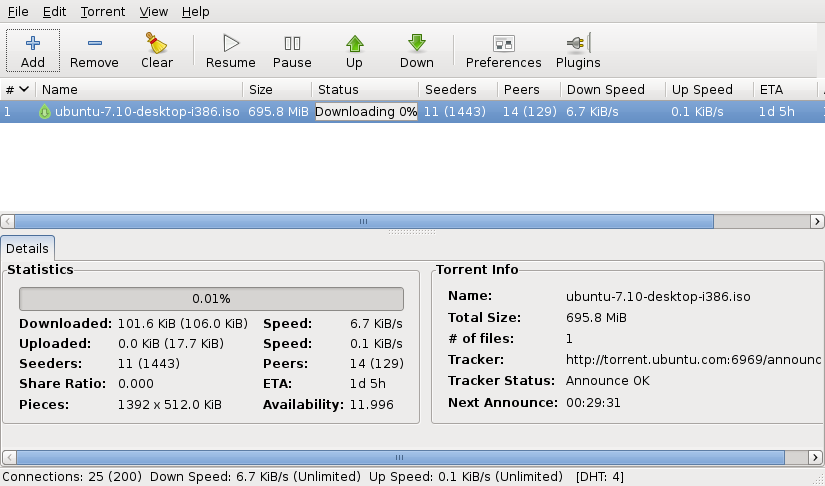825x486 pixels.
Task: Move the torrent up in the queue
Action: [x=354, y=43]
